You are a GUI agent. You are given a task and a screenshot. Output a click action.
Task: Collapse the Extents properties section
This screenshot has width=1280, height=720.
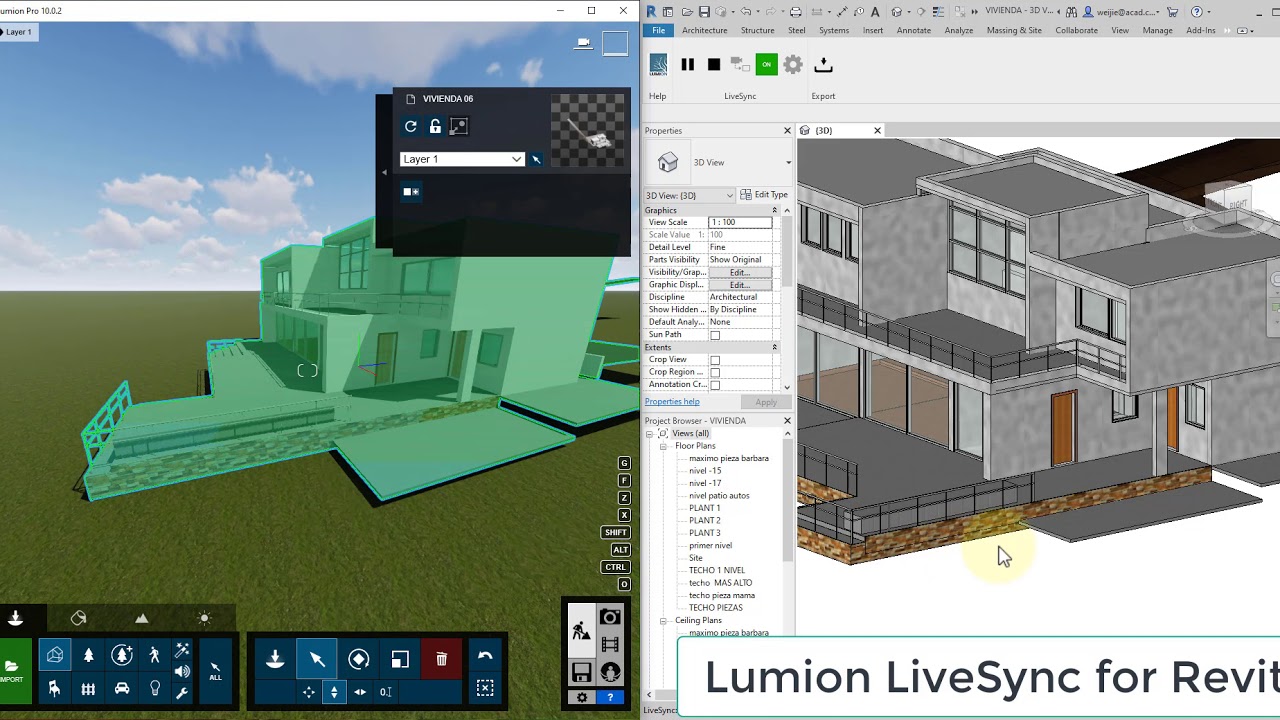click(x=774, y=347)
